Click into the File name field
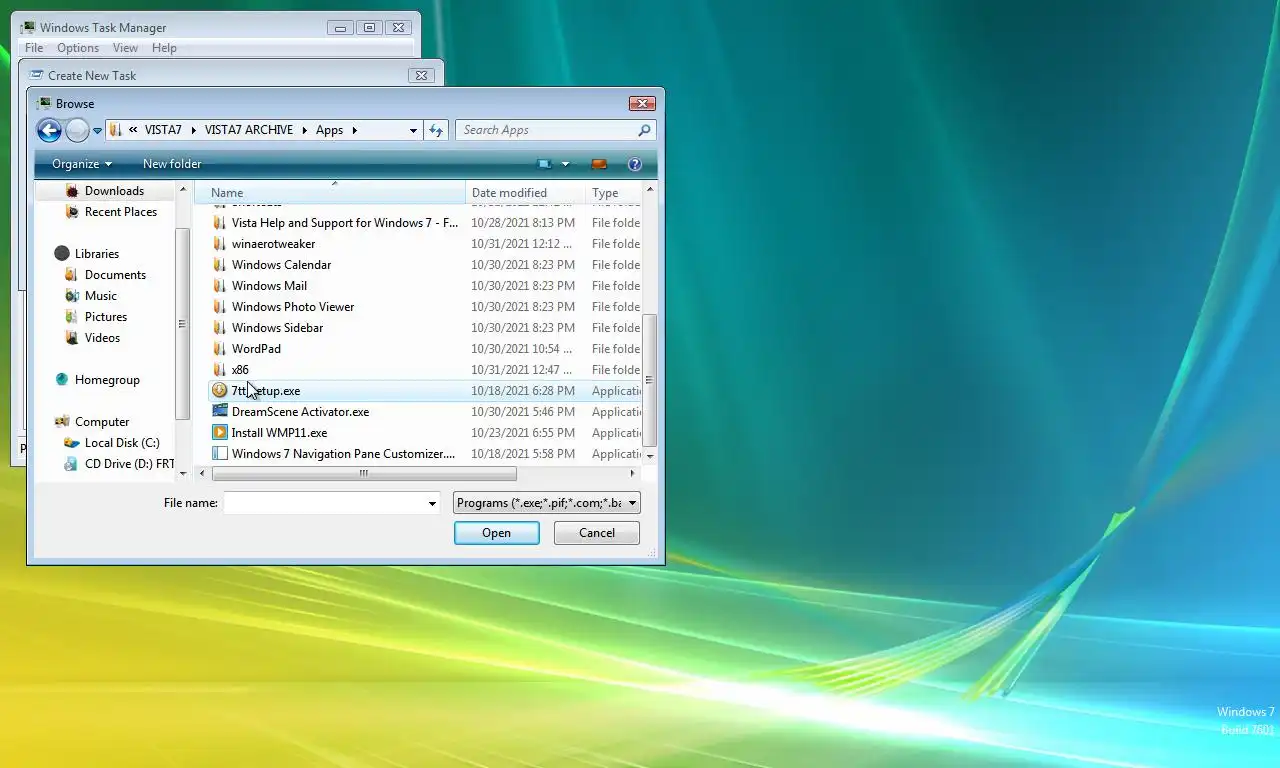 coord(324,503)
